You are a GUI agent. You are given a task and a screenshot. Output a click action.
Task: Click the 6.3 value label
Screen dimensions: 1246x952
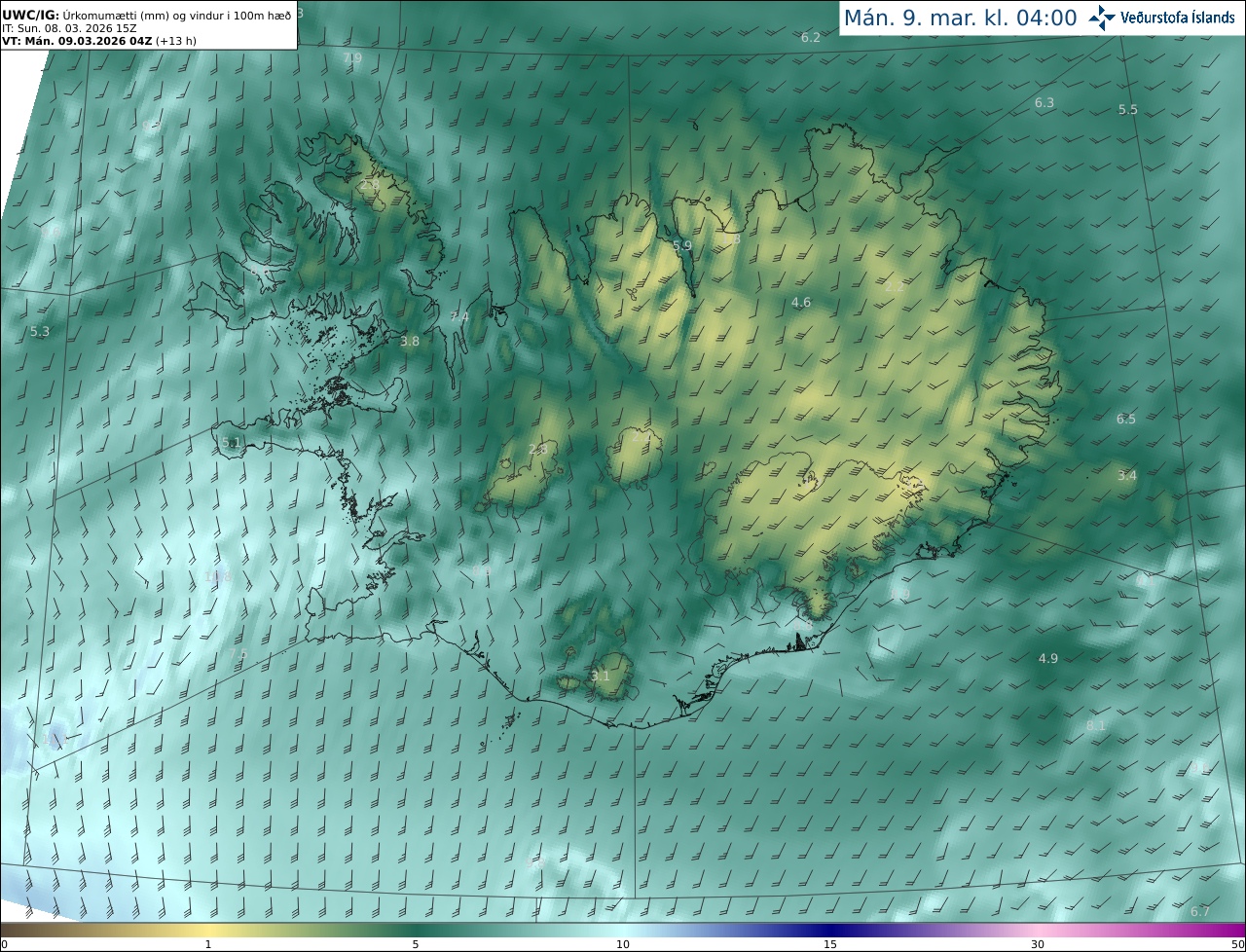[x=1044, y=102]
